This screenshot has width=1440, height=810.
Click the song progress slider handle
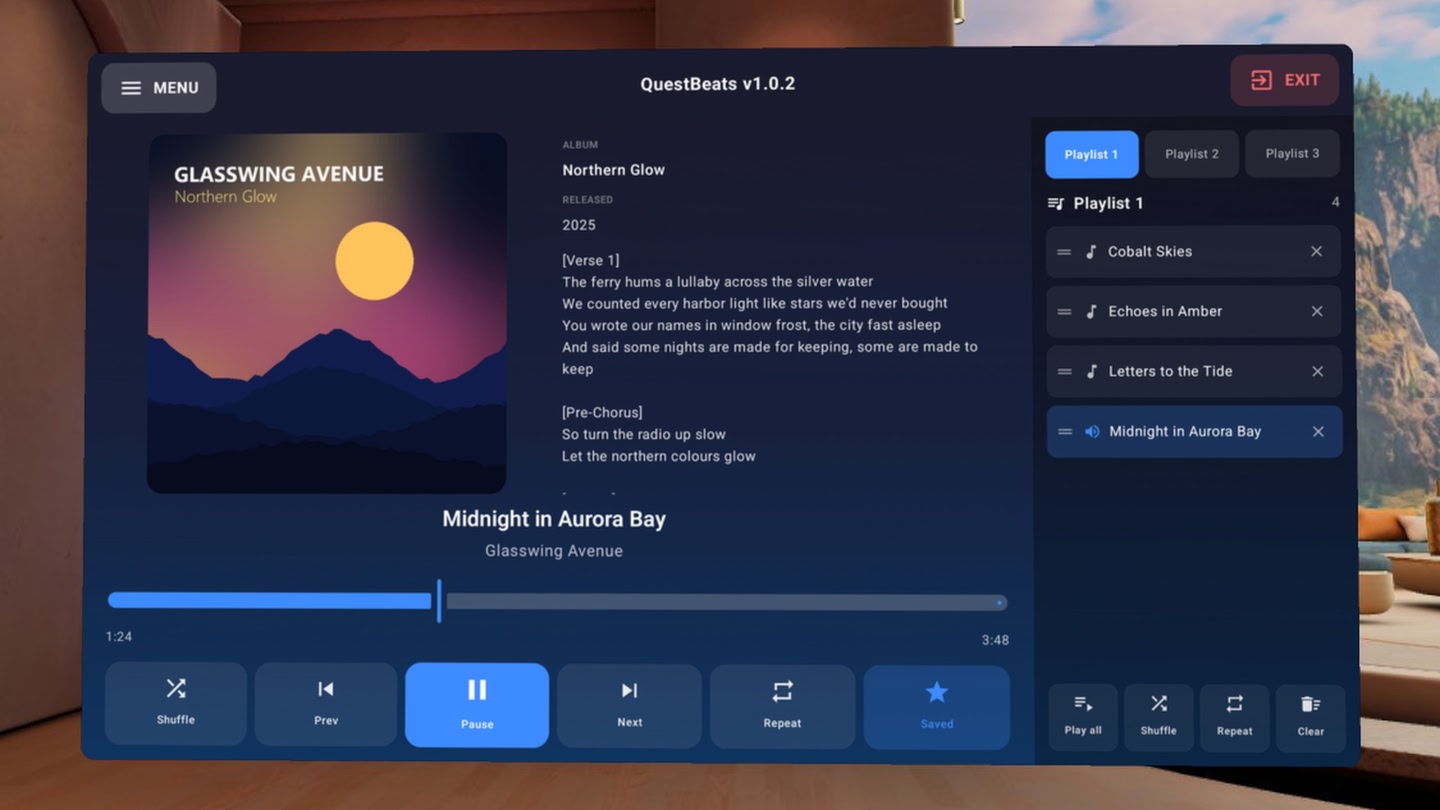[x=439, y=600]
